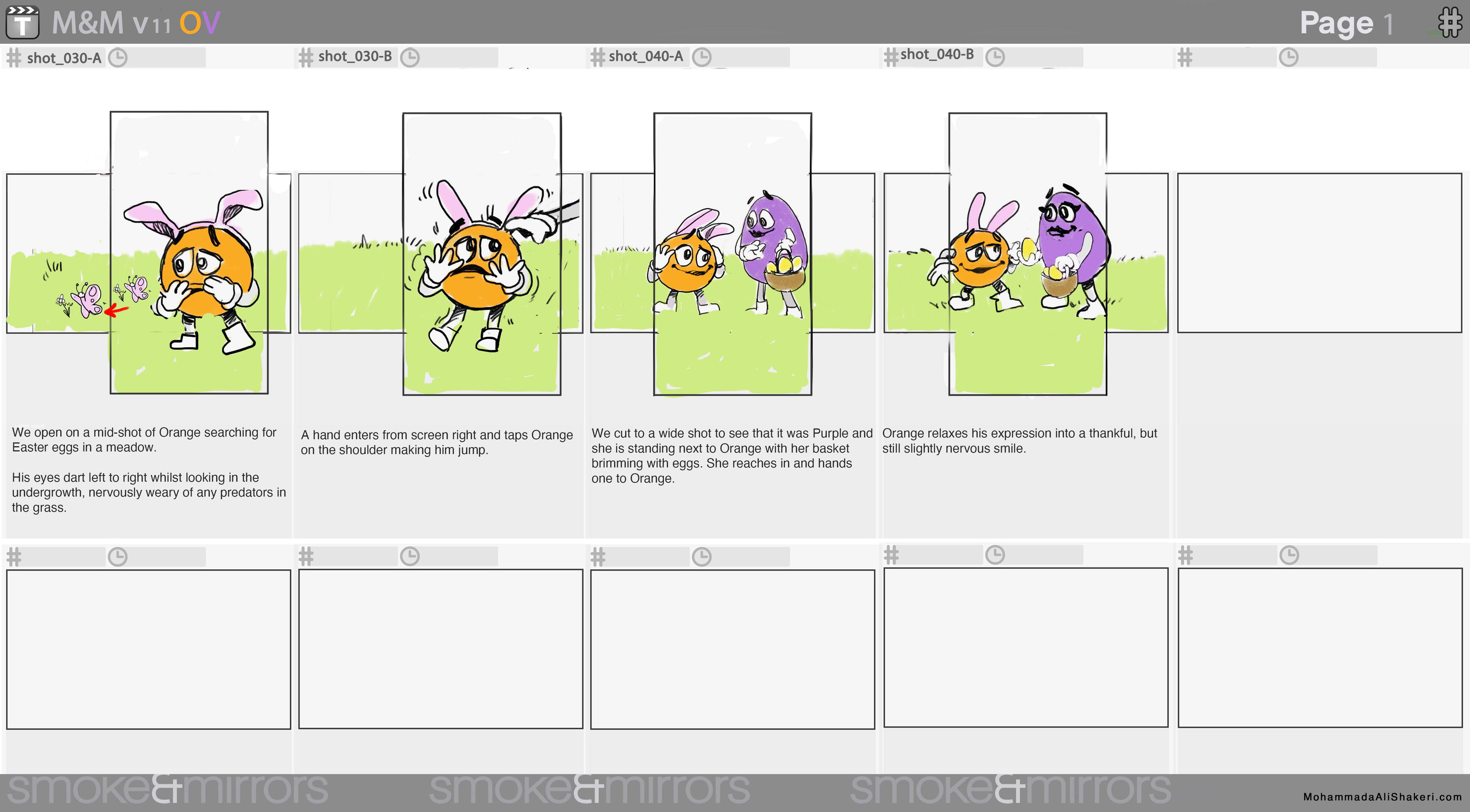Click description 'Orange relaxes his expression'

tap(1020, 440)
